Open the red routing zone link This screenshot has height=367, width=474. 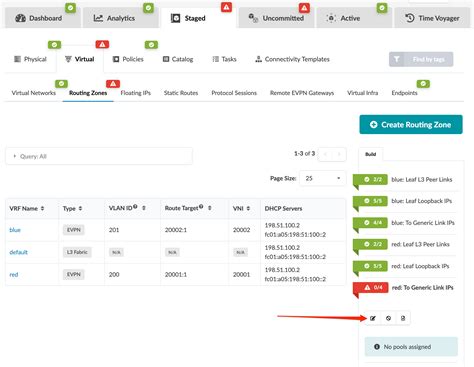point(14,275)
